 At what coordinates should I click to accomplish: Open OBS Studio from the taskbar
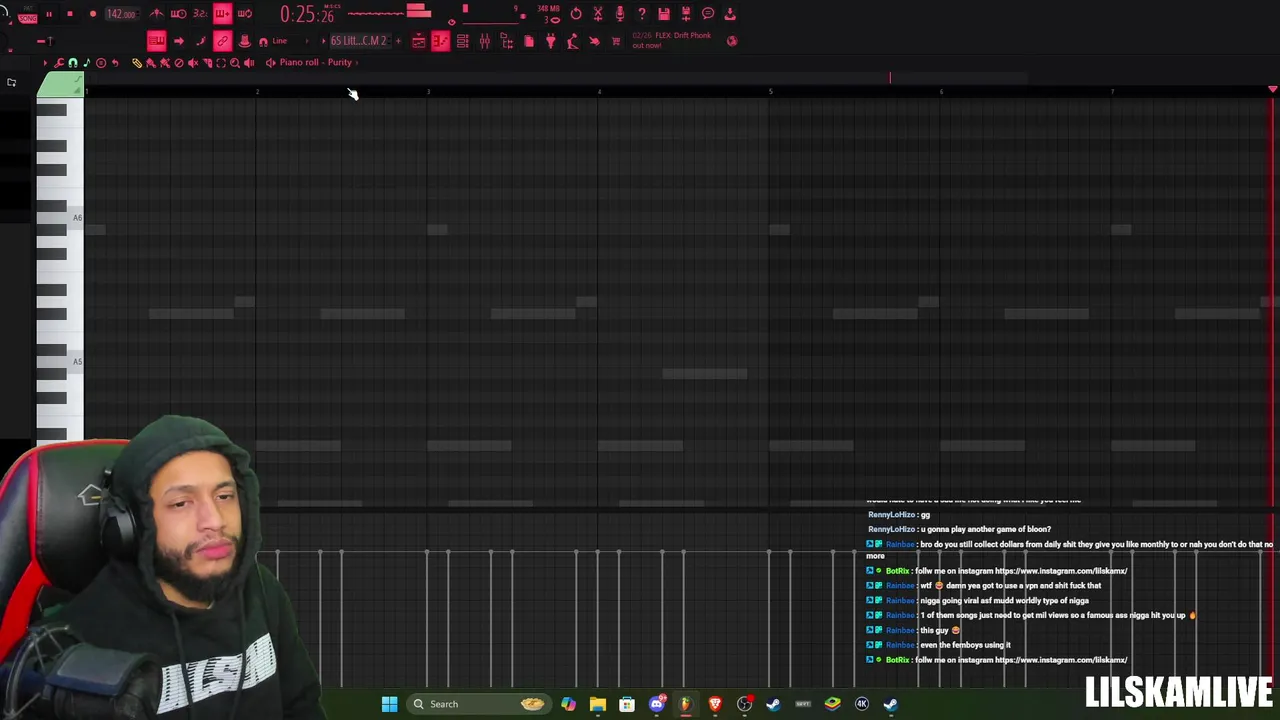click(744, 704)
